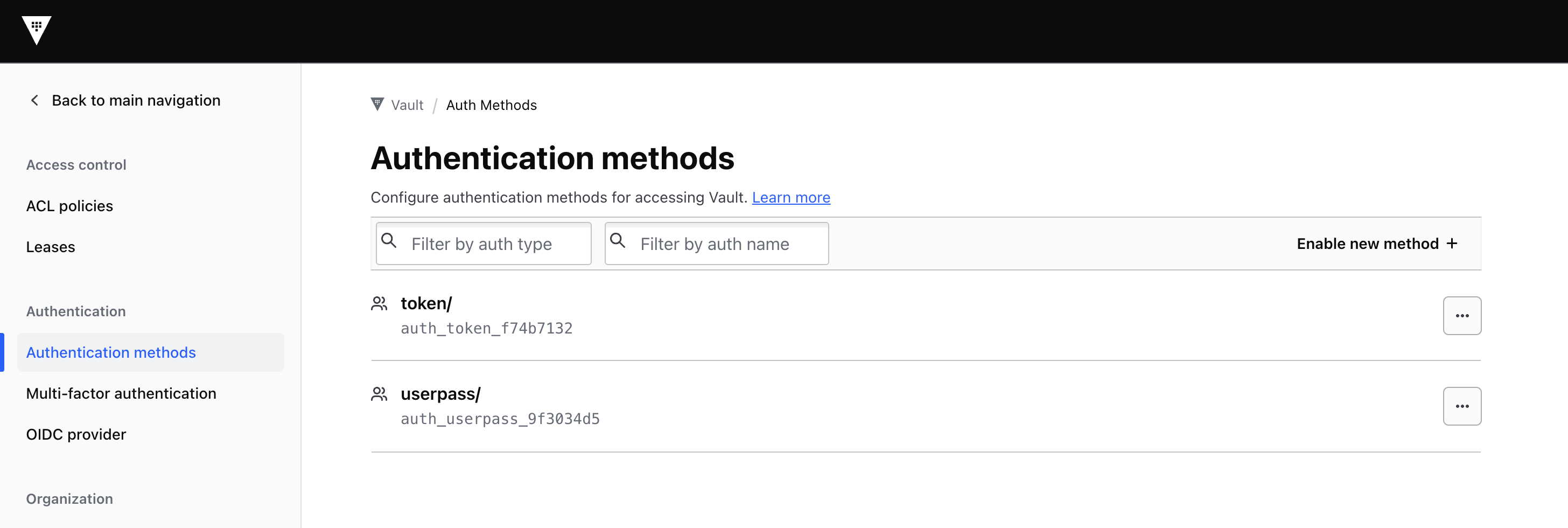This screenshot has width=1568, height=528.
Task: Open the more options menu for userpass/
Action: pos(1462,406)
